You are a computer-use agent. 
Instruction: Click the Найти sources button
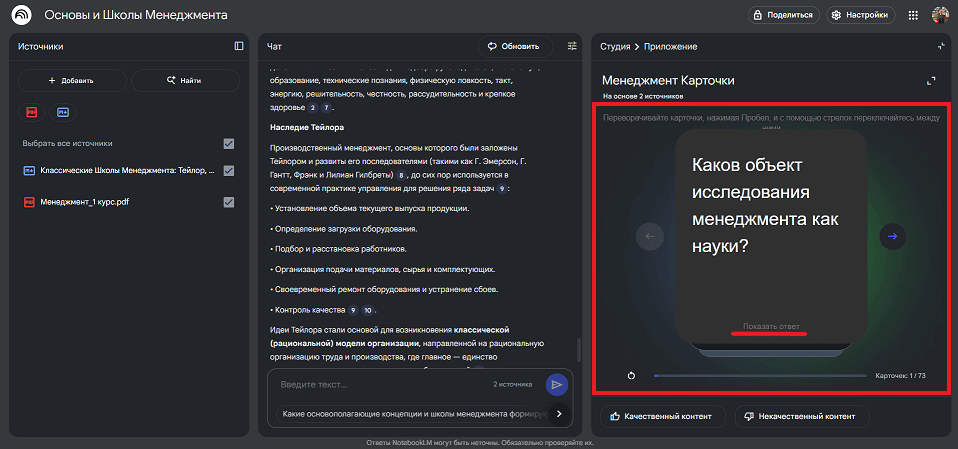click(186, 80)
